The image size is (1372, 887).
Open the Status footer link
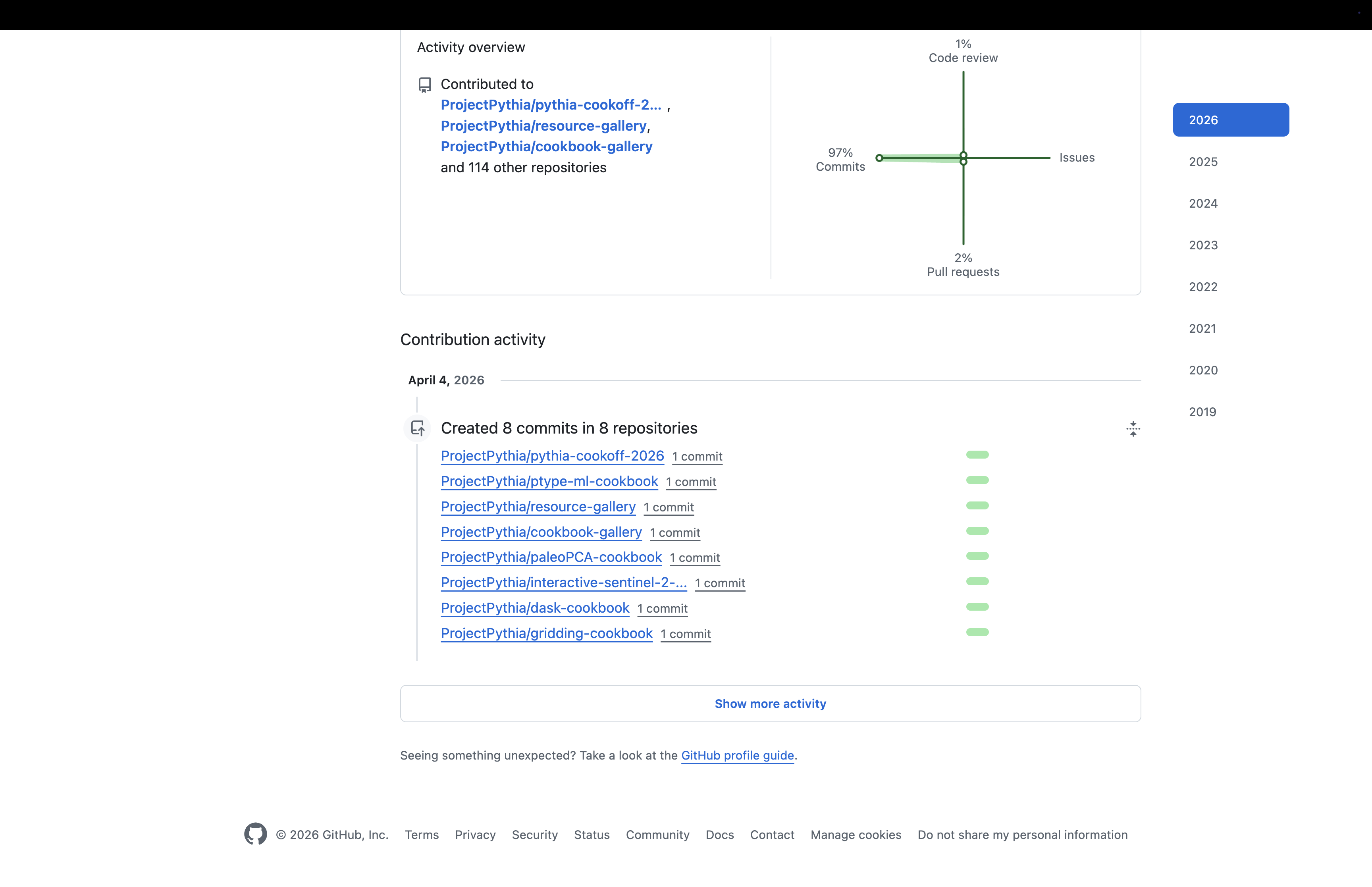(x=591, y=835)
